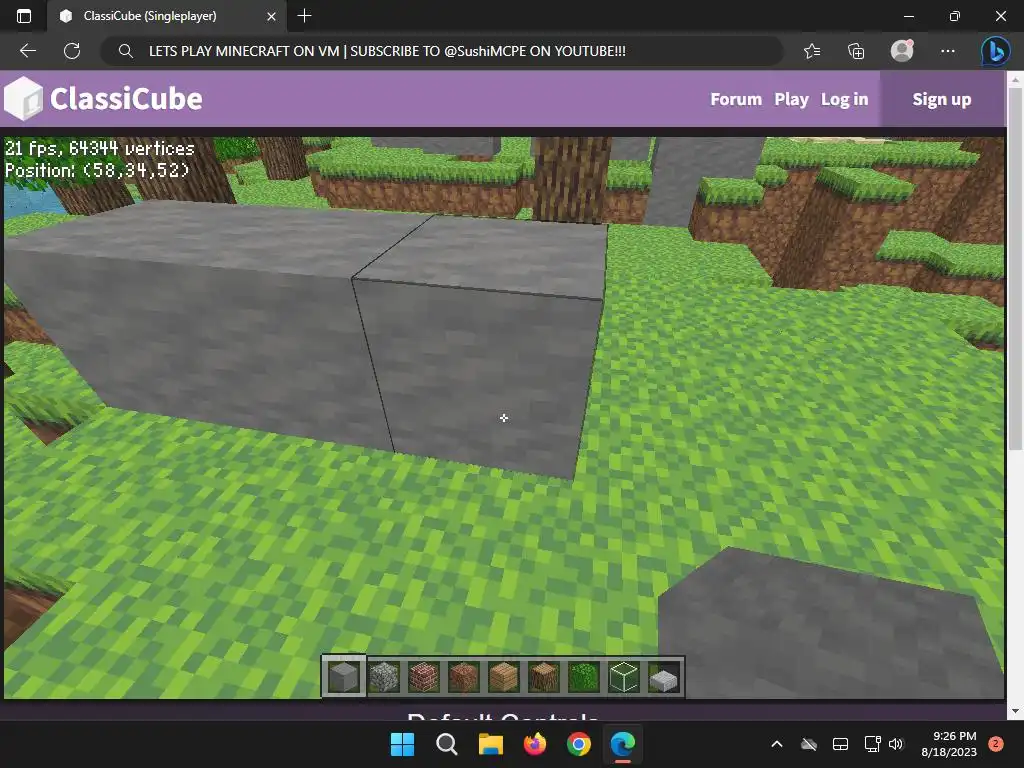
Task: Open Settings and more menu
Action: tap(948, 51)
